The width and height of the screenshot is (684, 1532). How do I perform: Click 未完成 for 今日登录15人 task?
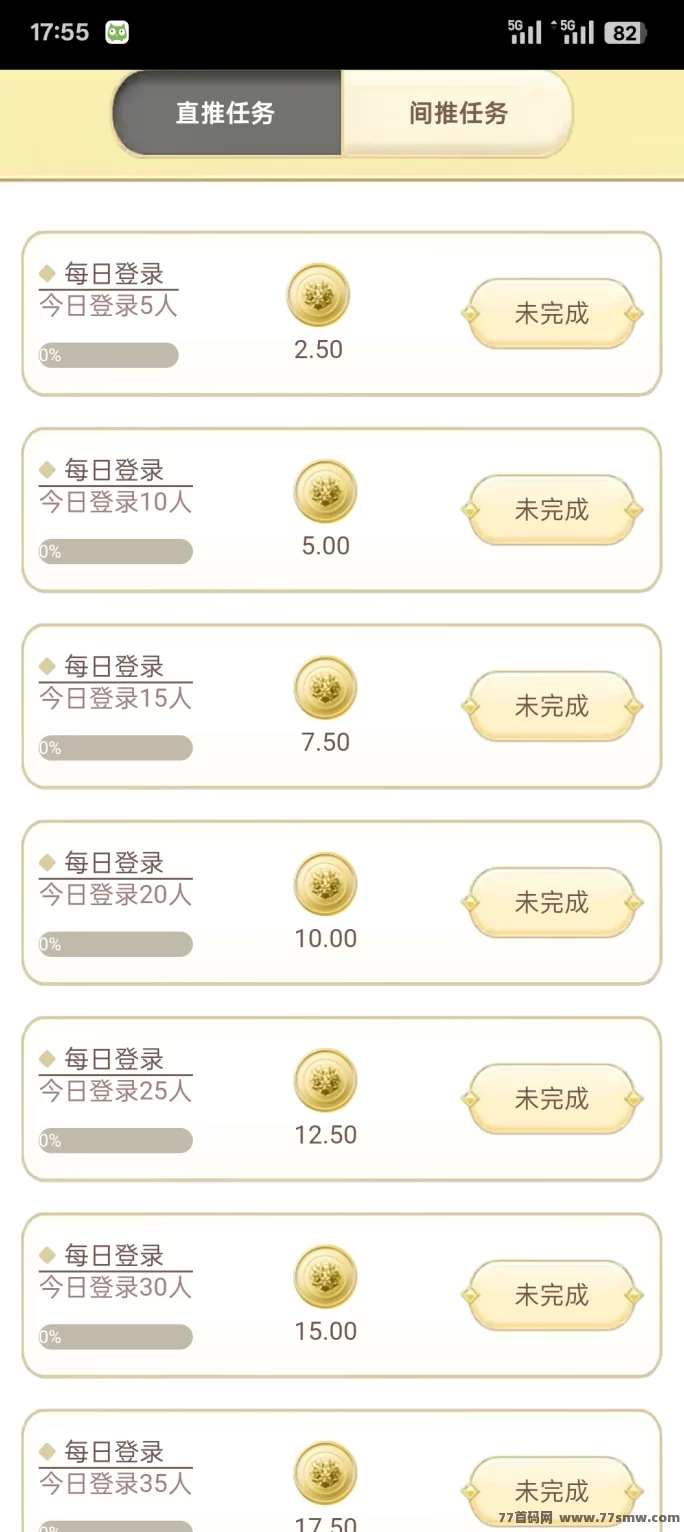552,706
